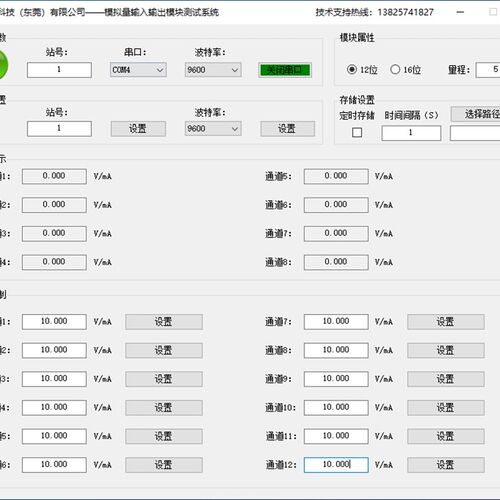
Task: Click 设置 button in the 通道12 row
Action: point(446,465)
